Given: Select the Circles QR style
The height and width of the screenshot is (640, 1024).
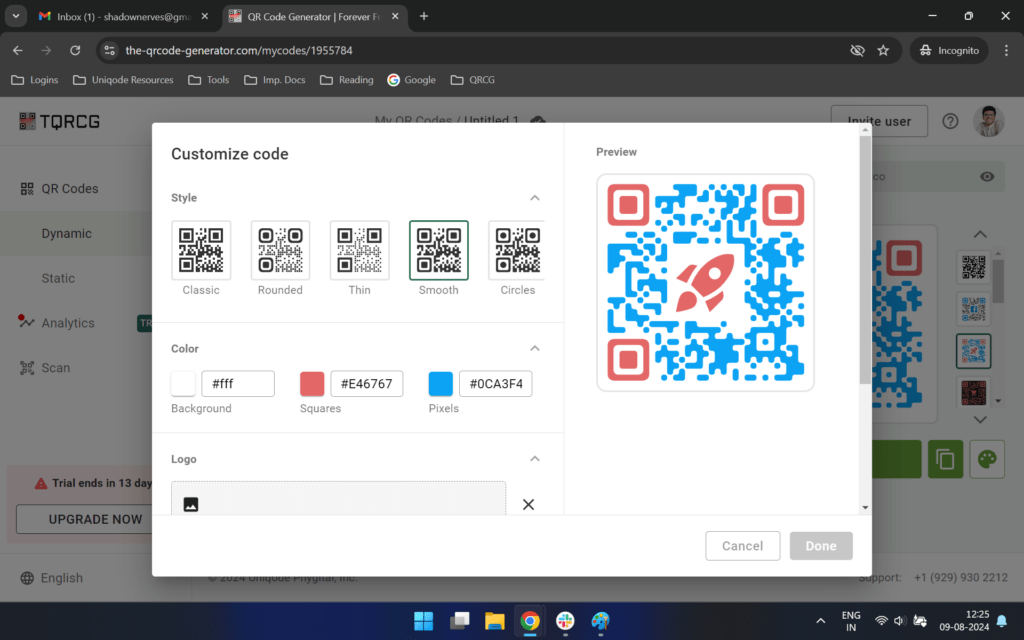Looking at the screenshot, I should click(517, 250).
